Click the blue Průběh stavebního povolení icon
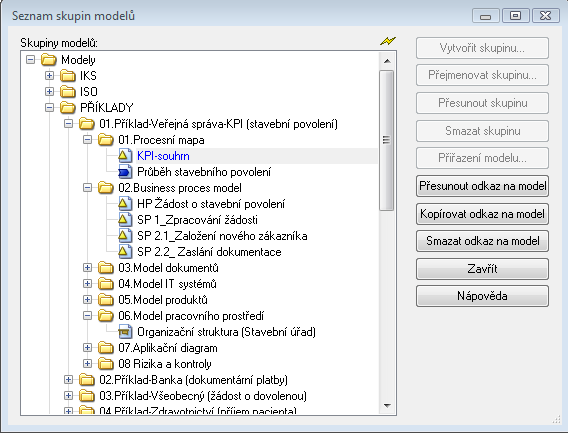Image resolution: width=568 pixels, height=433 pixels. tap(124, 172)
